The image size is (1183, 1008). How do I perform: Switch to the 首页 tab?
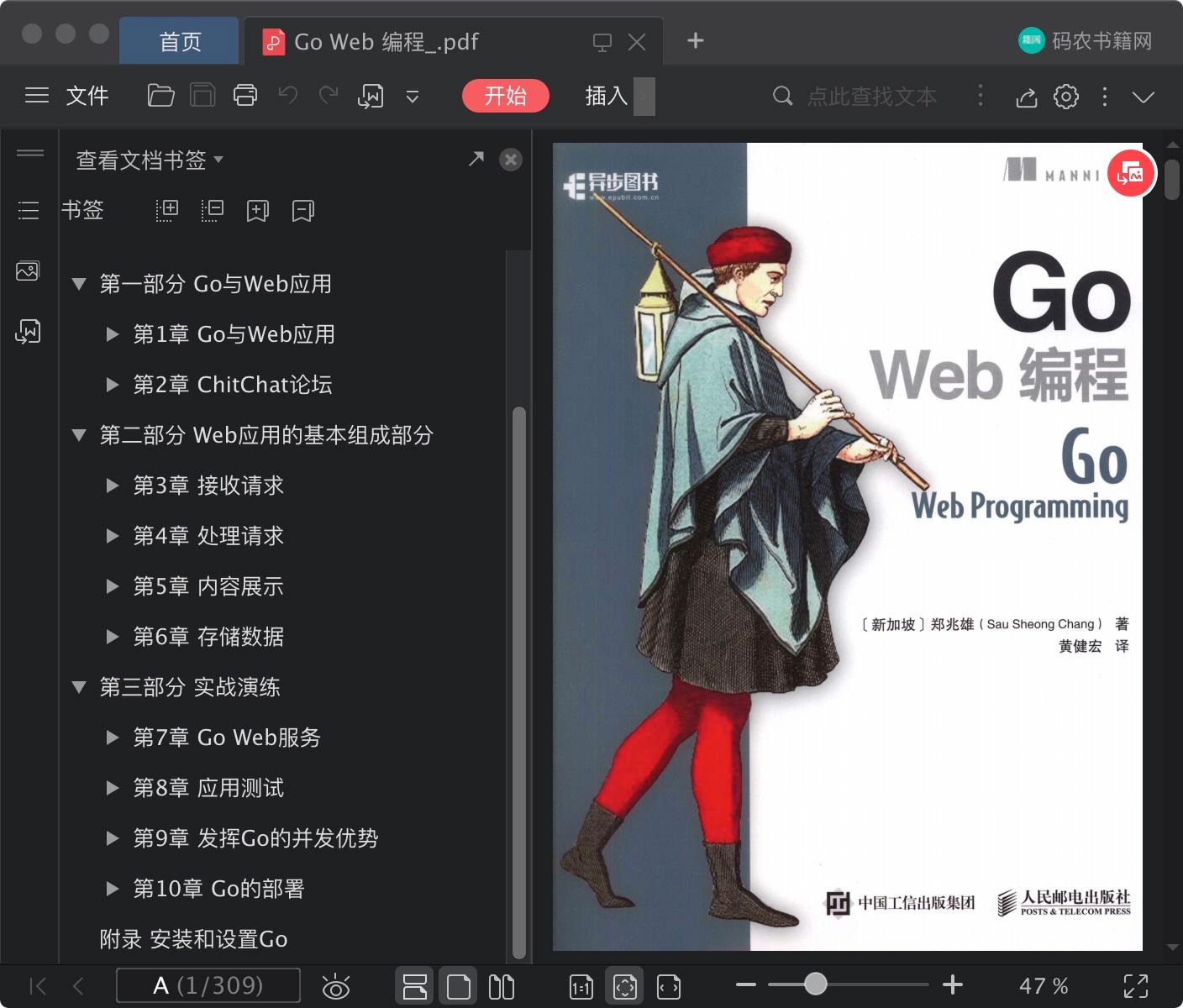click(180, 41)
